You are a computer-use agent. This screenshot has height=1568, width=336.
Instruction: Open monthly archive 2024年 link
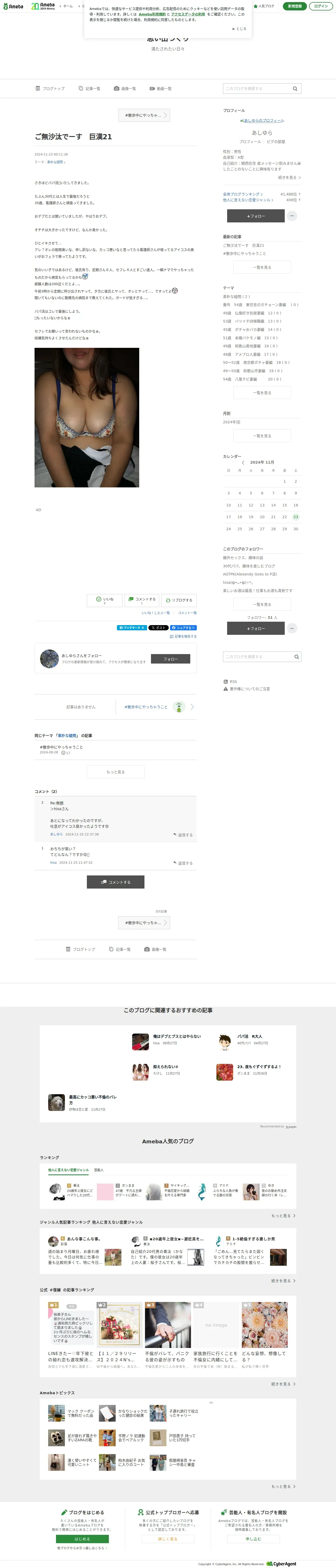click(232, 422)
